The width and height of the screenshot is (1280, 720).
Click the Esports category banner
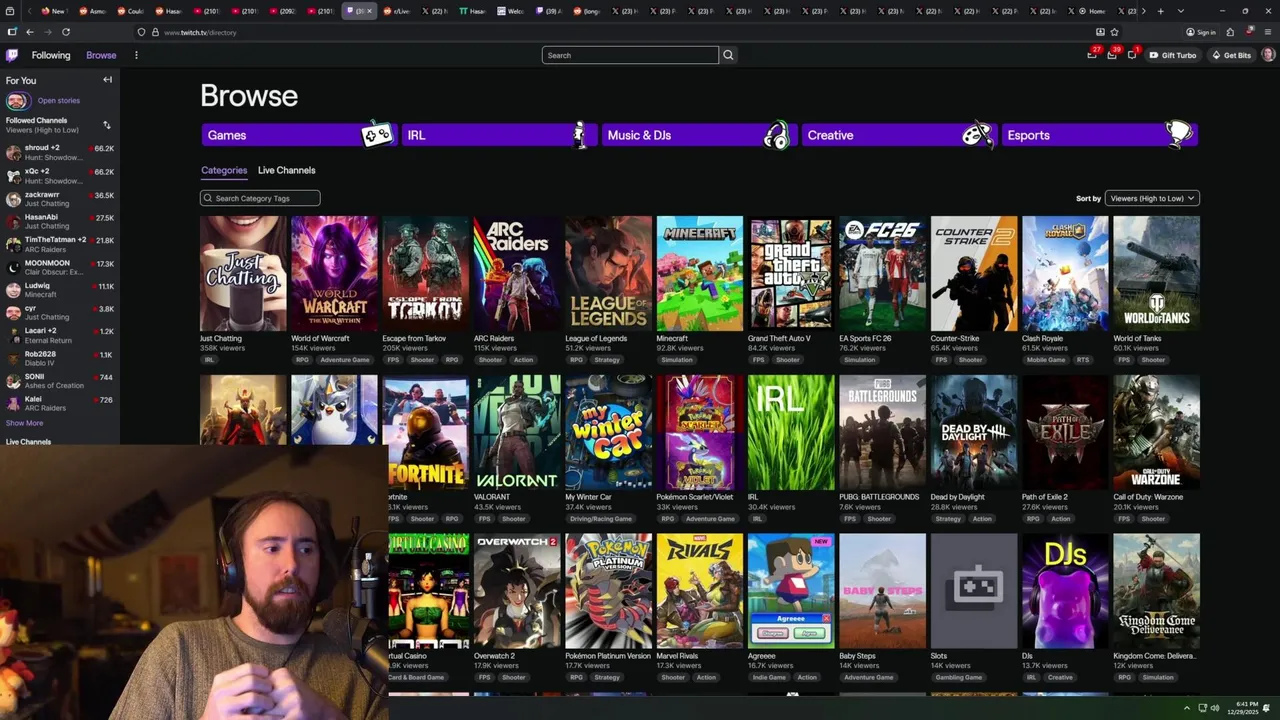pos(1099,135)
